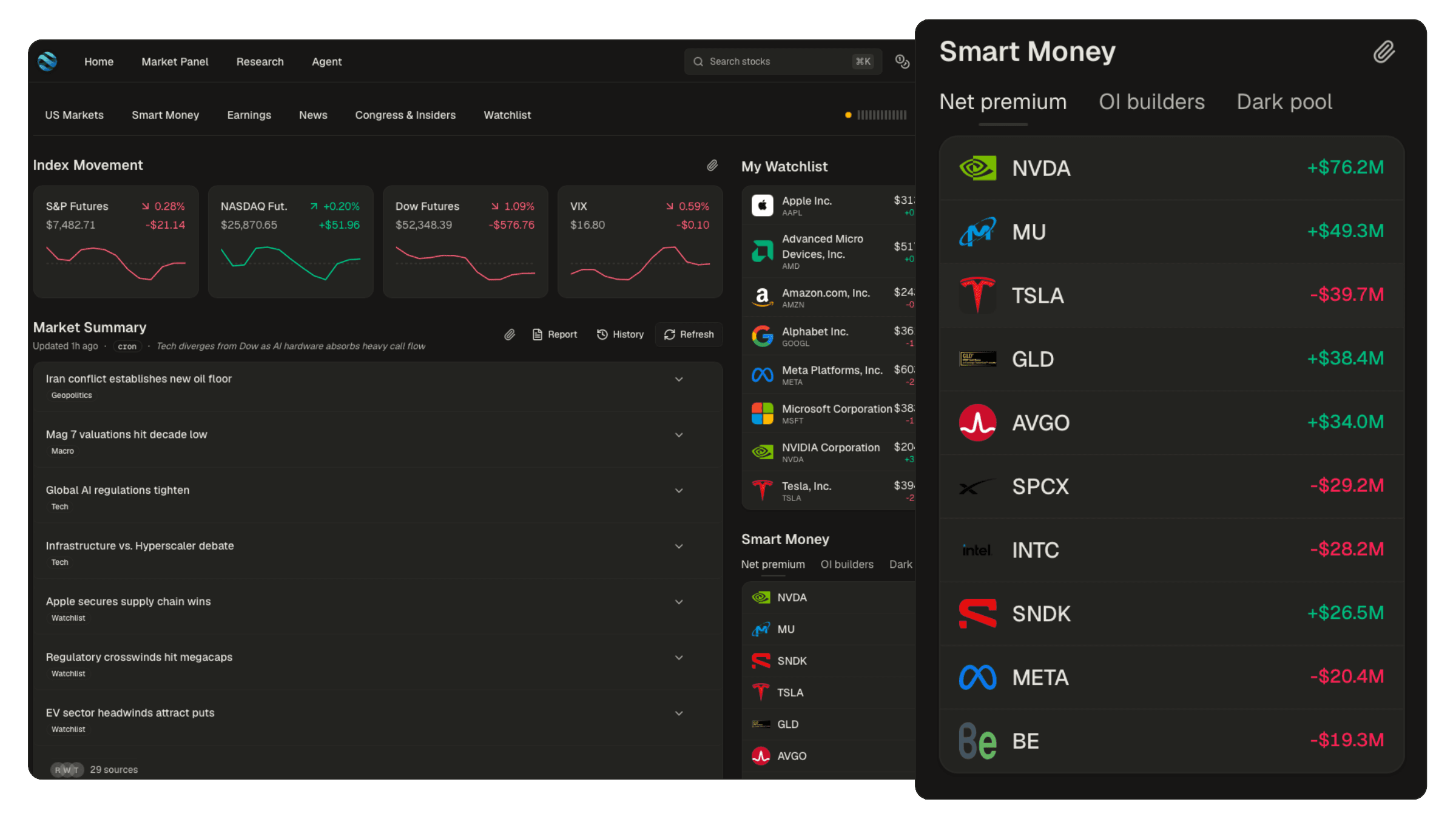This screenshot has height=819, width=1456.
Task: Open the Watchlist tab
Action: coord(507,115)
